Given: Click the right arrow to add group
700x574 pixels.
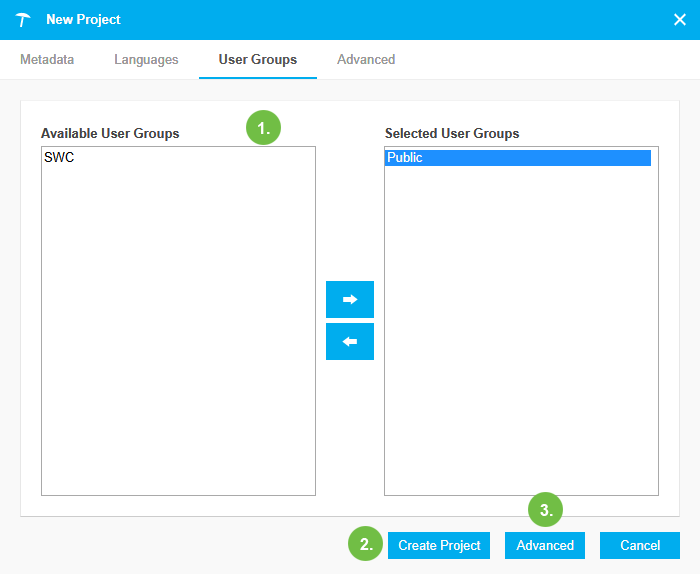Looking at the screenshot, I should [x=349, y=299].
